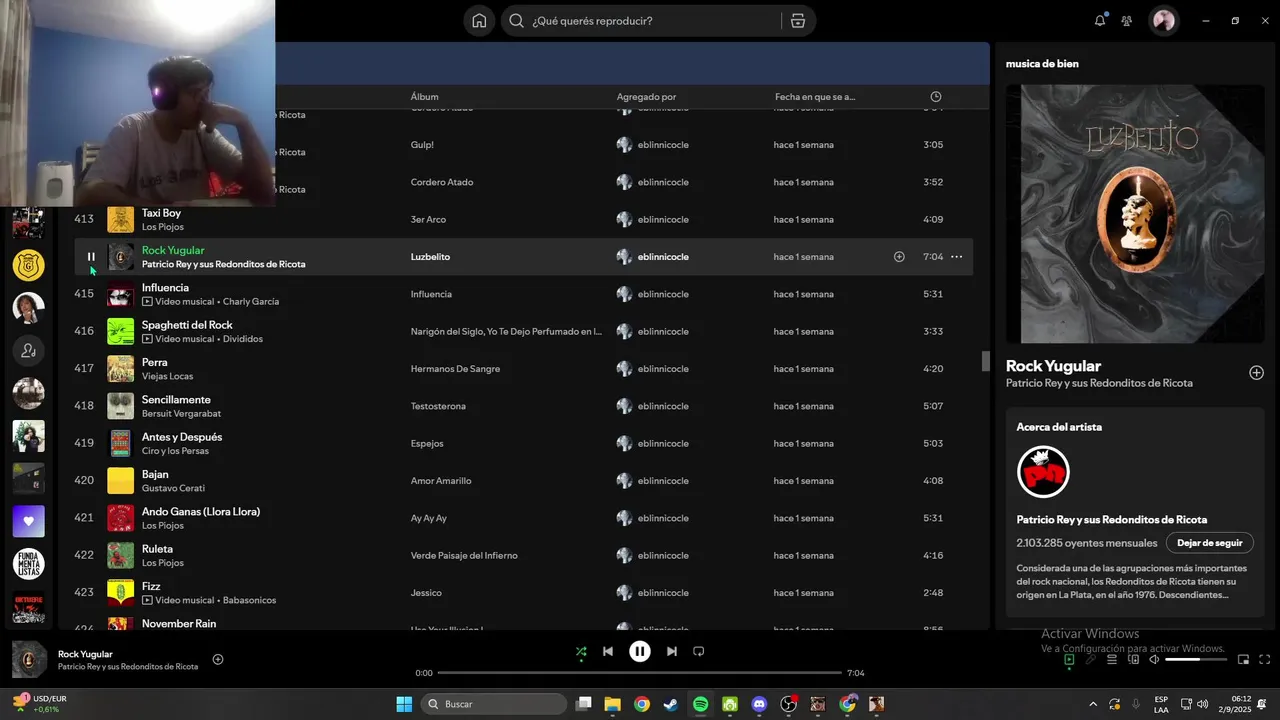The width and height of the screenshot is (1280, 720).
Task: Open 'musica de bien' playlist title link
Action: [x=1042, y=64]
